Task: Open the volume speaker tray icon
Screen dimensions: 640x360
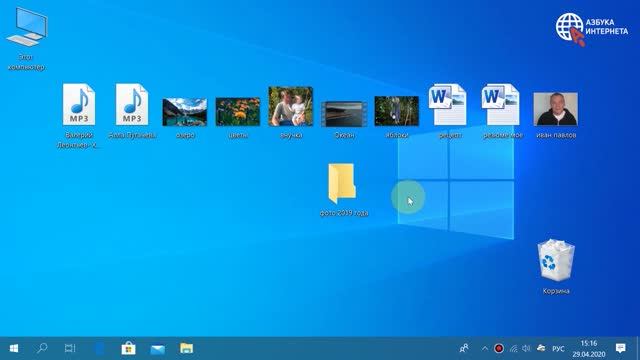Action: click(526, 349)
